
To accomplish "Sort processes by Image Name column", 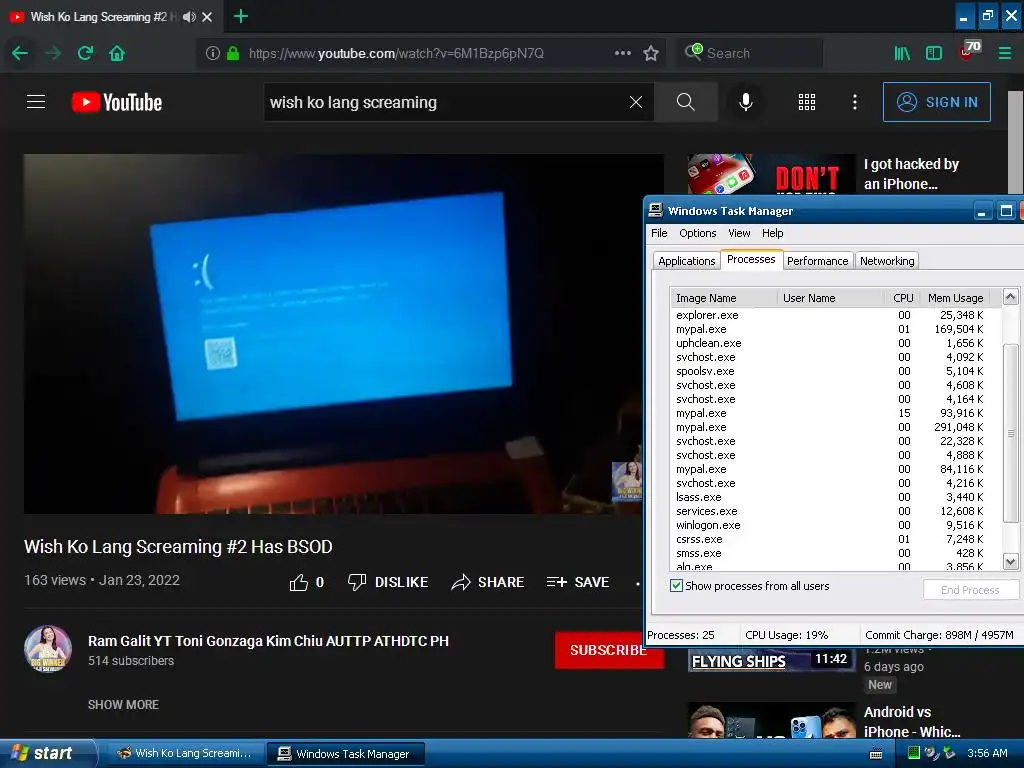I will click(724, 298).
